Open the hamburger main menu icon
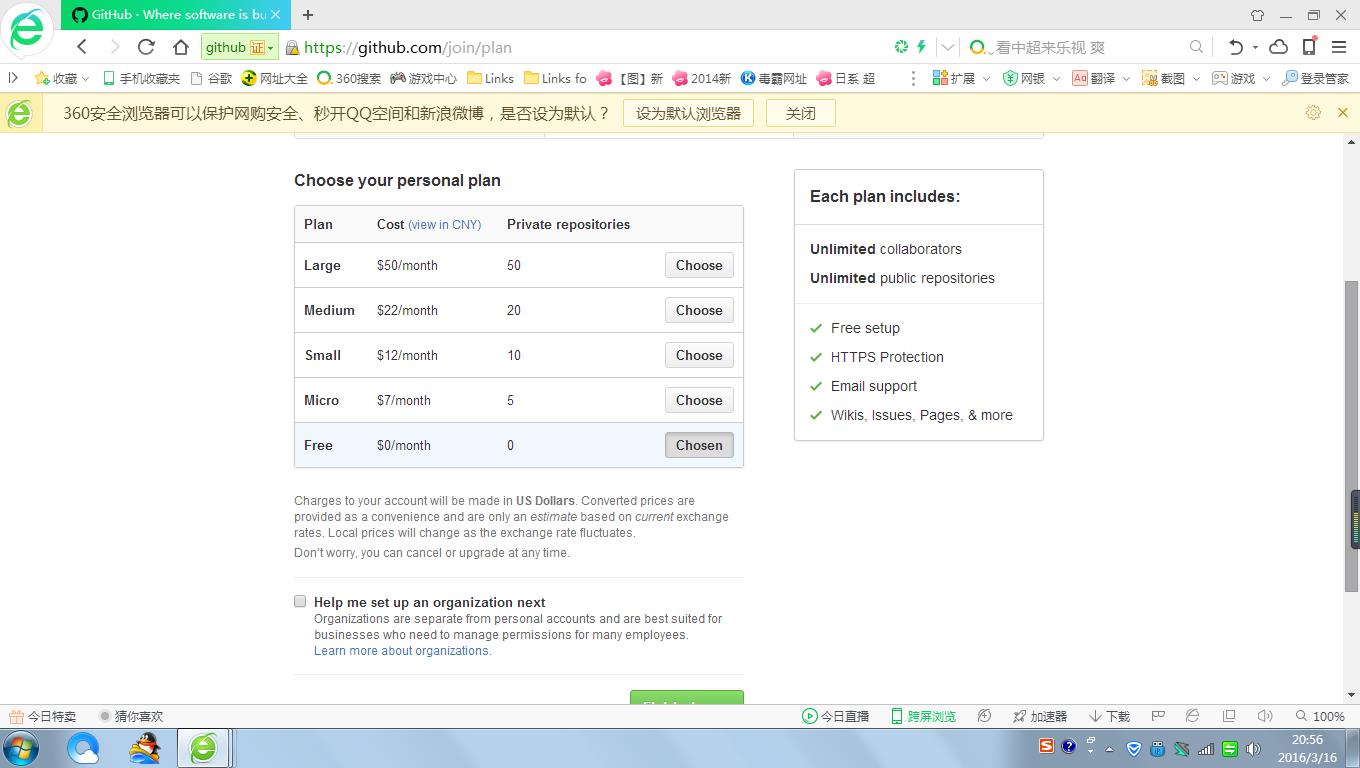The width and height of the screenshot is (1360, 768). [x=1339, y=47]
